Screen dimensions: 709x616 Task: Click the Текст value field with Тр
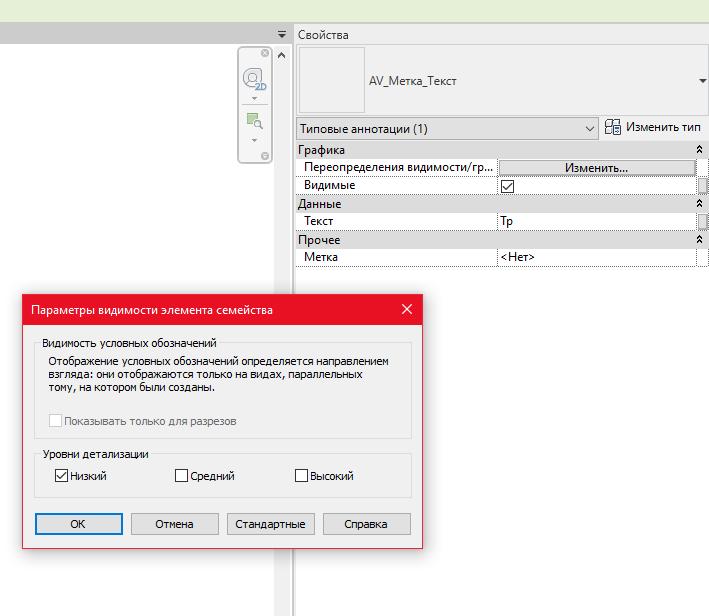(x=596, y=221)
